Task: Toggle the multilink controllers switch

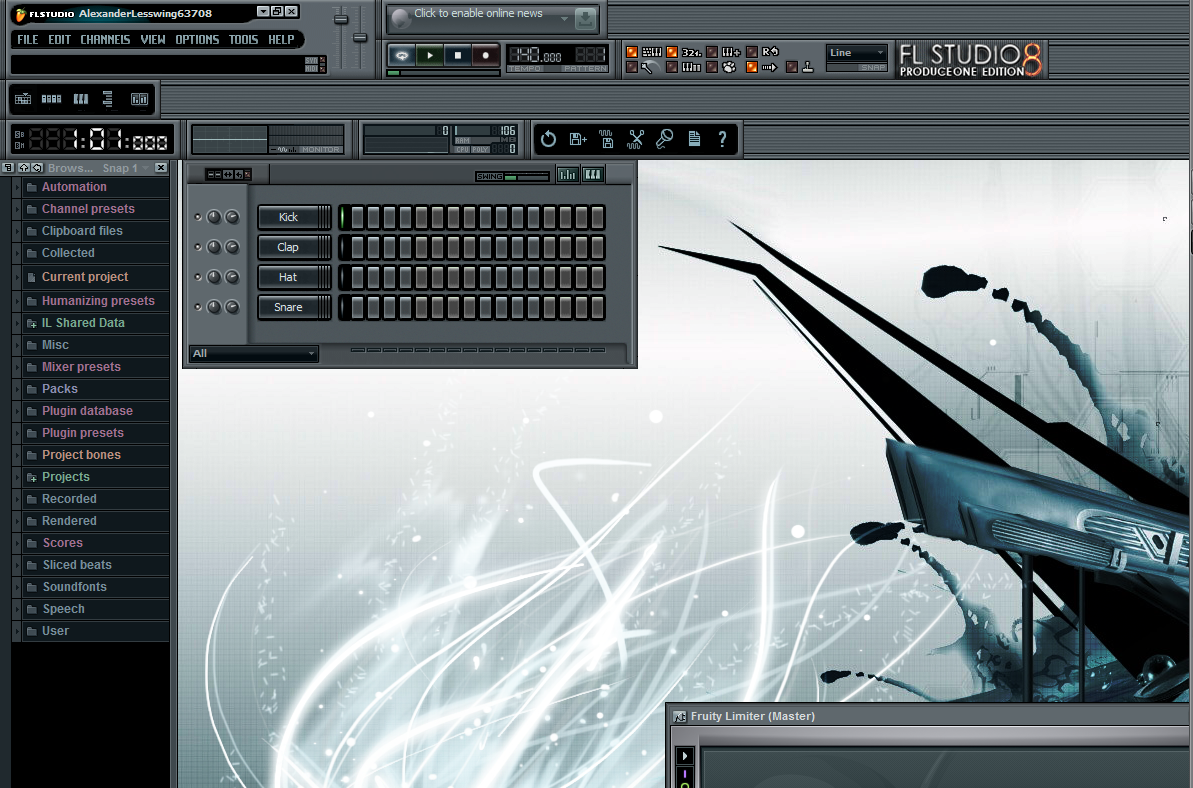Action: (x=792, y=67)
